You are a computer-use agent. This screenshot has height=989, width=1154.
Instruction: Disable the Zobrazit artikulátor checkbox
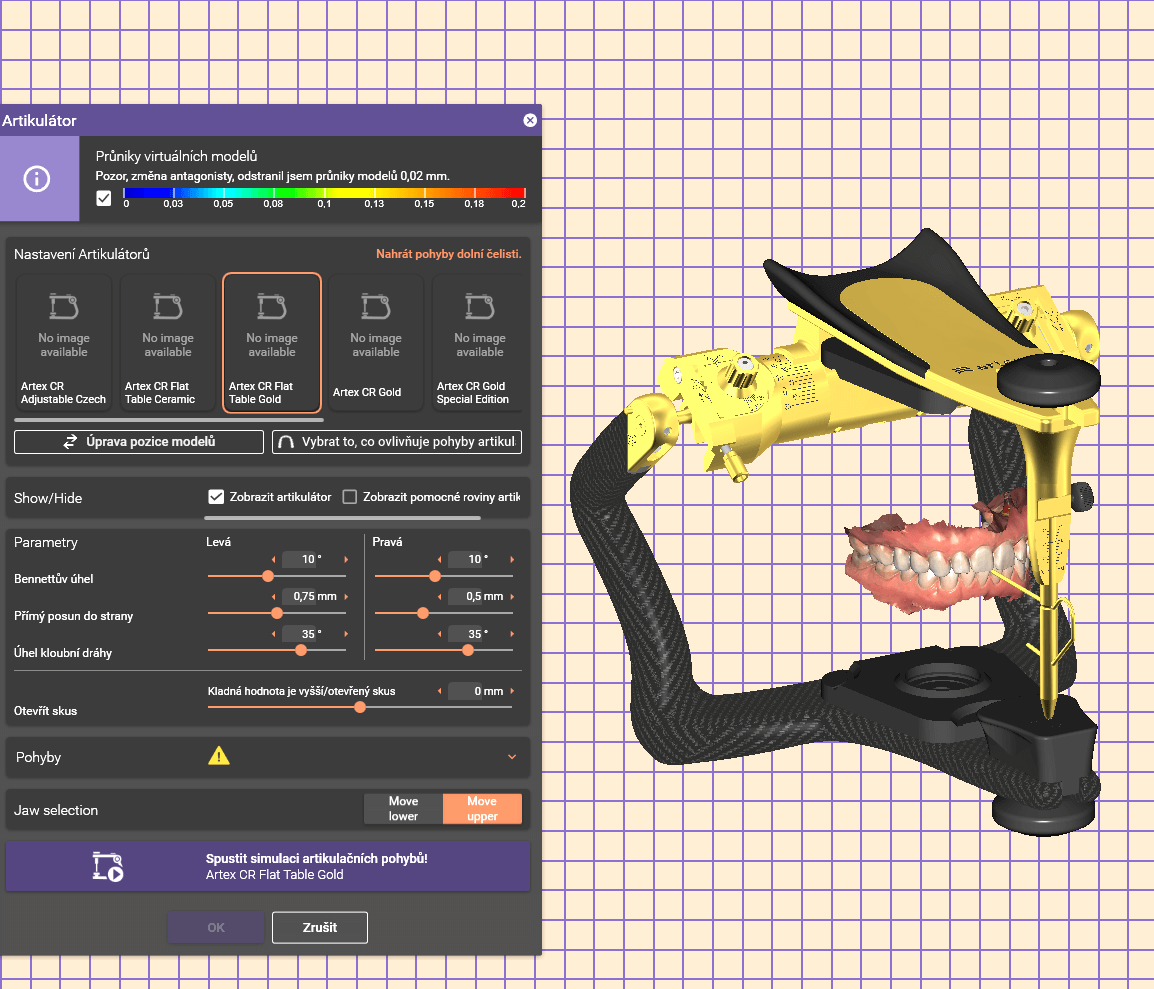[x=215, y=497]
